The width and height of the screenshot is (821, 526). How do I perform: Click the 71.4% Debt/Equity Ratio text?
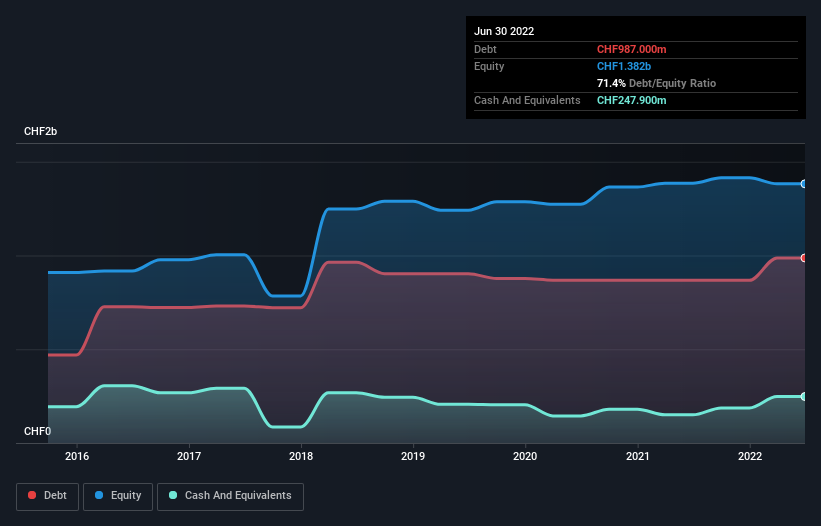point(656,83)
